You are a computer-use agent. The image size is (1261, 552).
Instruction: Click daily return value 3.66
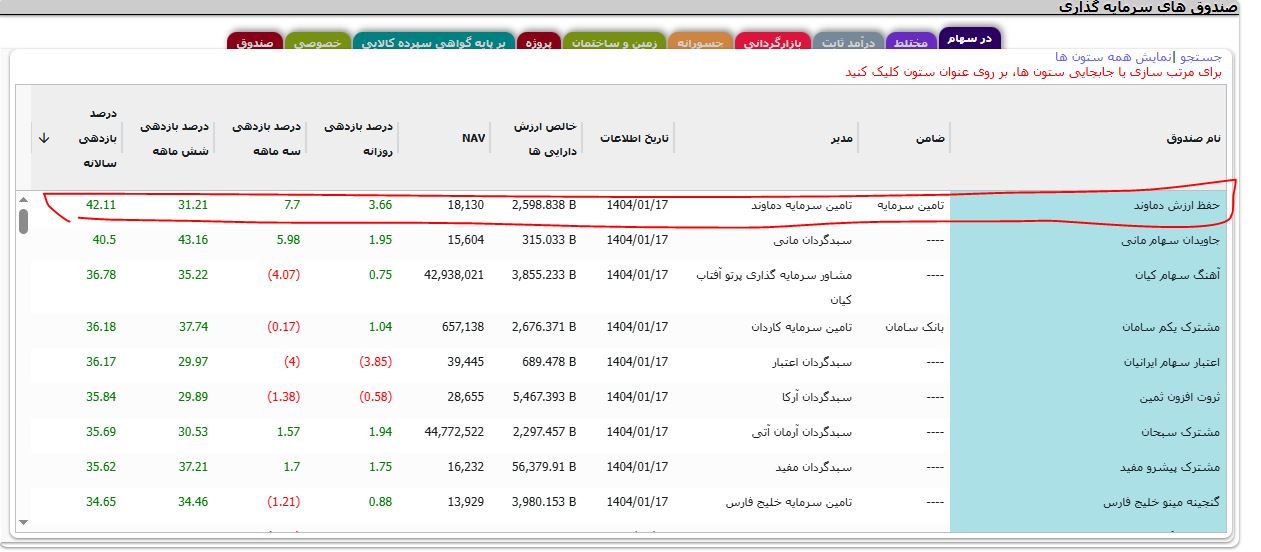[380, 205]
